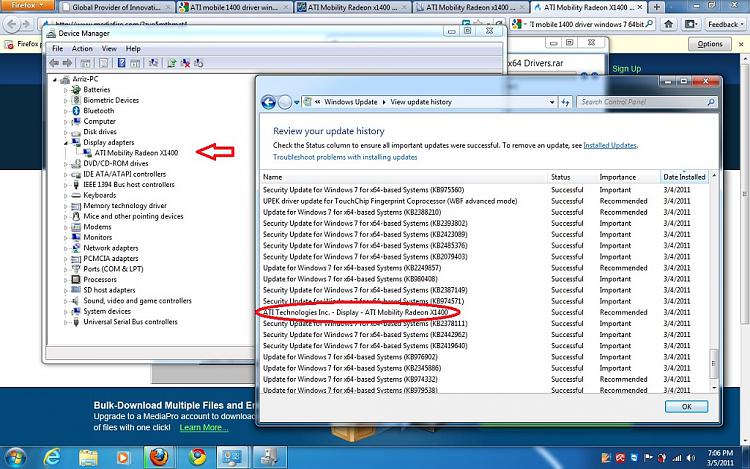Click the Learn More link
This screenshot has width=750, height=469.
[204, 427]
